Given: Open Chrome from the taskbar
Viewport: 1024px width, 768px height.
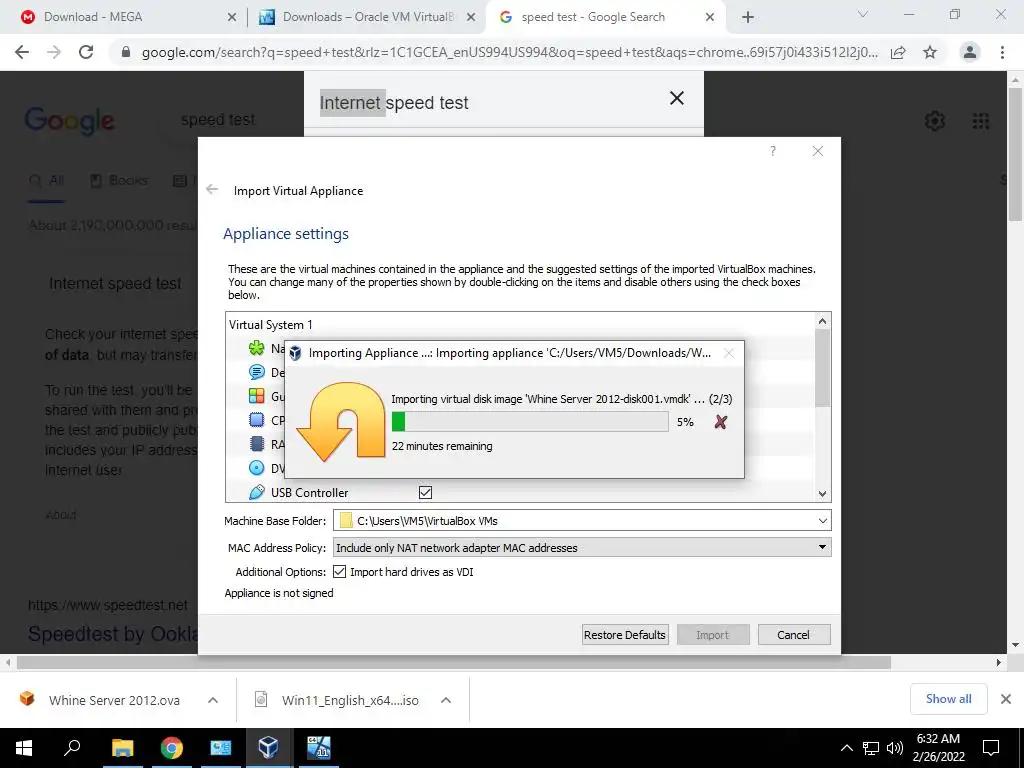Looking at the screenshot, I should coord(172,747).
